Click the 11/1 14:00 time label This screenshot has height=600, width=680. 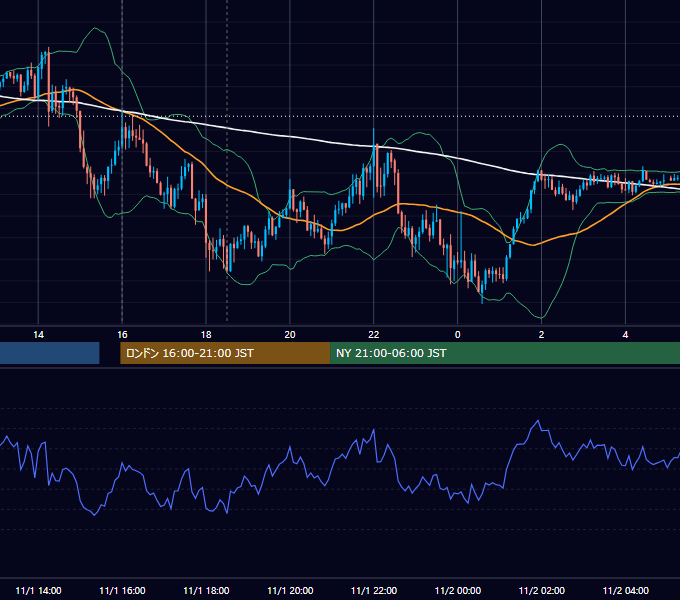38,590
